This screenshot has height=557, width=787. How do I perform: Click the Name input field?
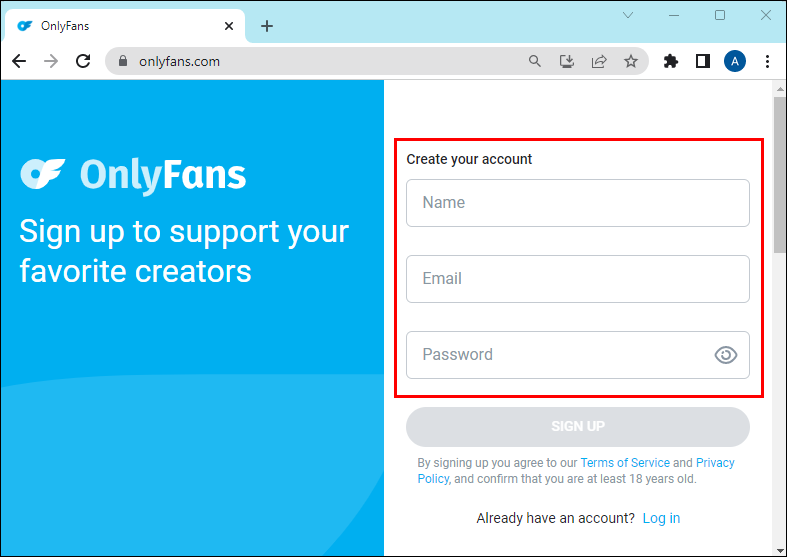point(578,203)
